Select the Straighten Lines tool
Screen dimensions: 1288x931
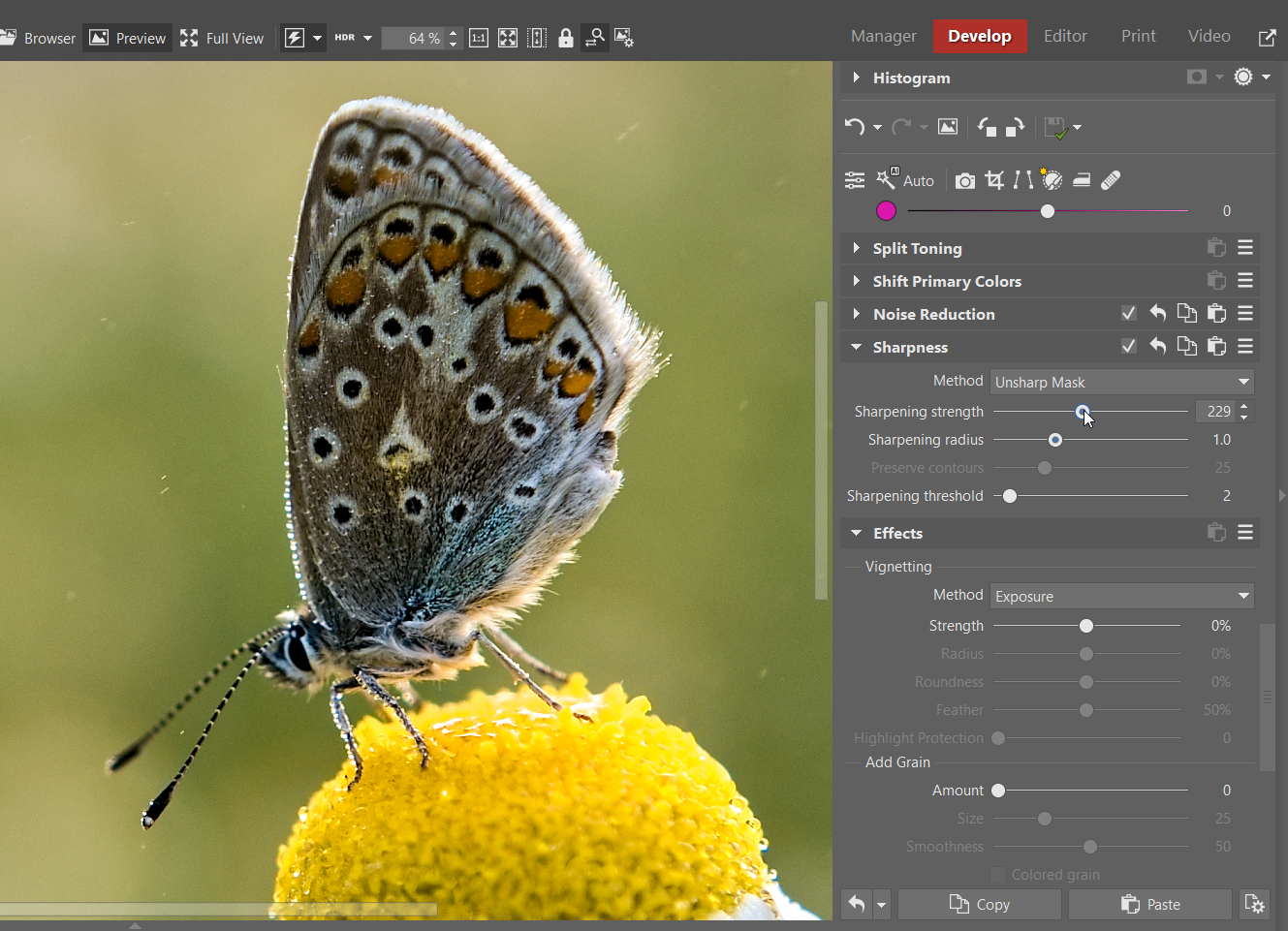click(x=1022, y=180)
